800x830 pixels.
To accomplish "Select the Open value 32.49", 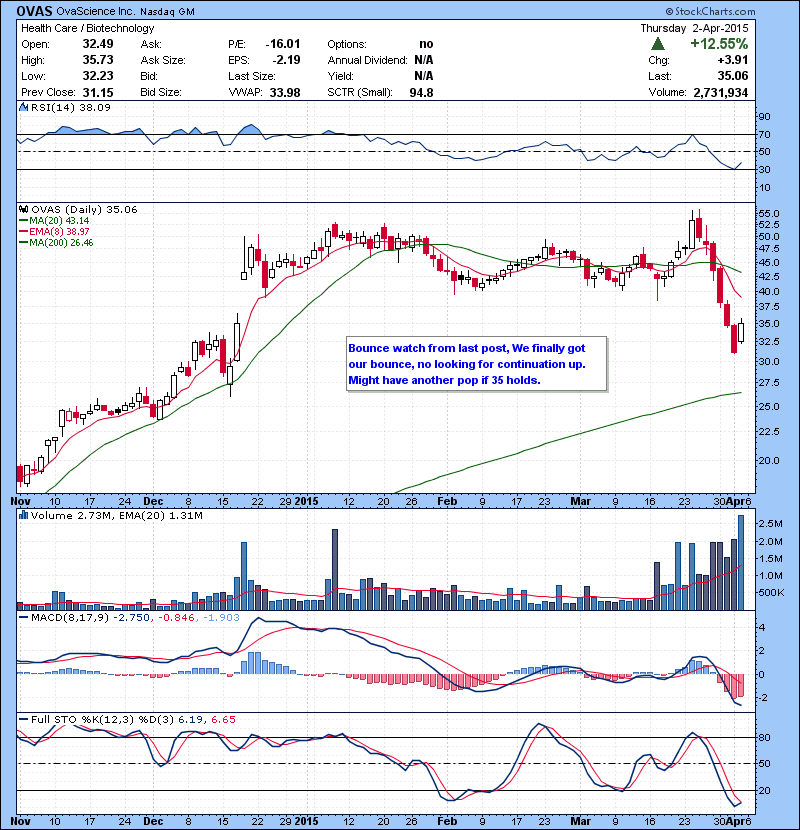I will pos(98,44).
